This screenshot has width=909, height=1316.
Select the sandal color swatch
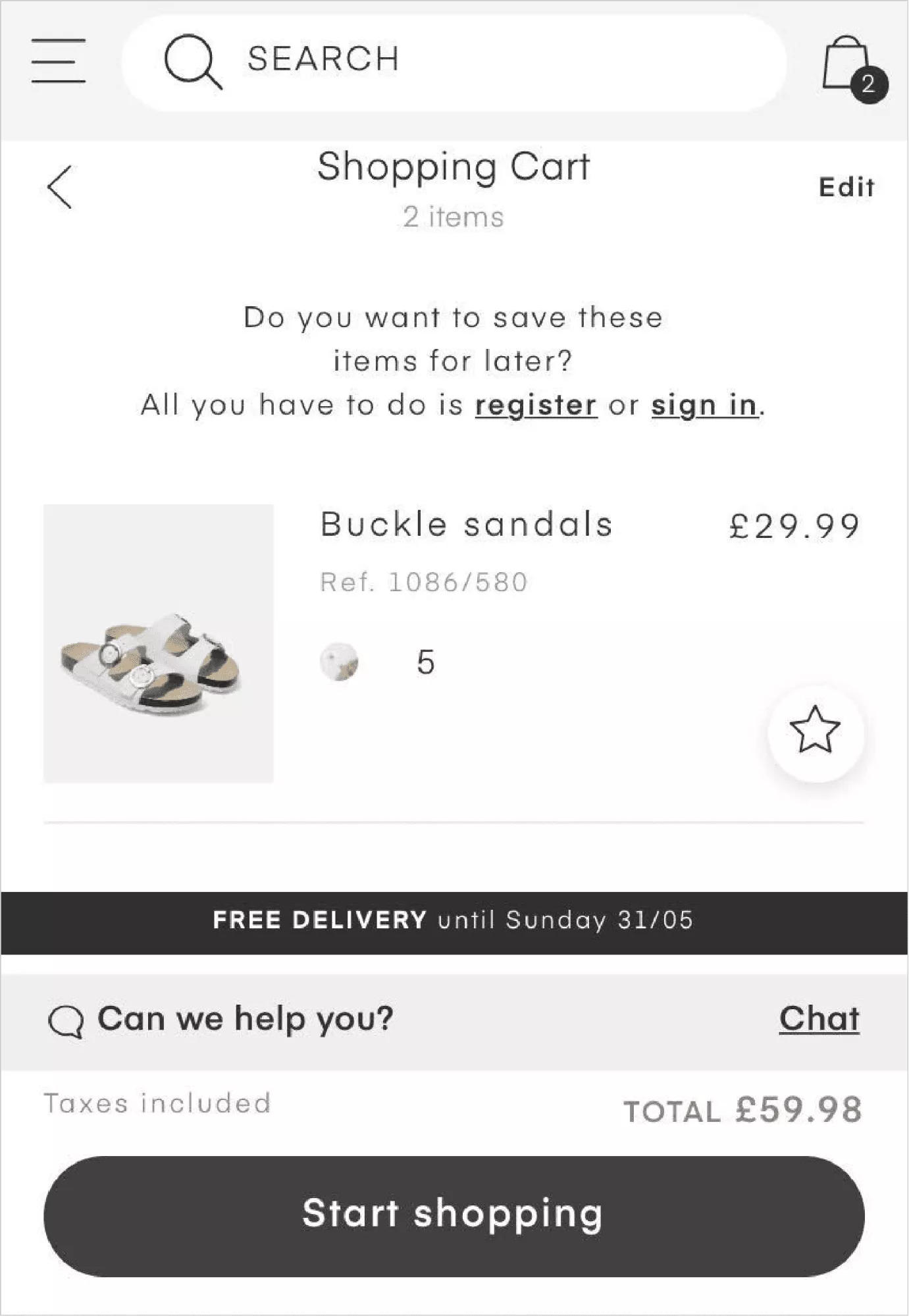pyautogui.click(x=339, y=662)
